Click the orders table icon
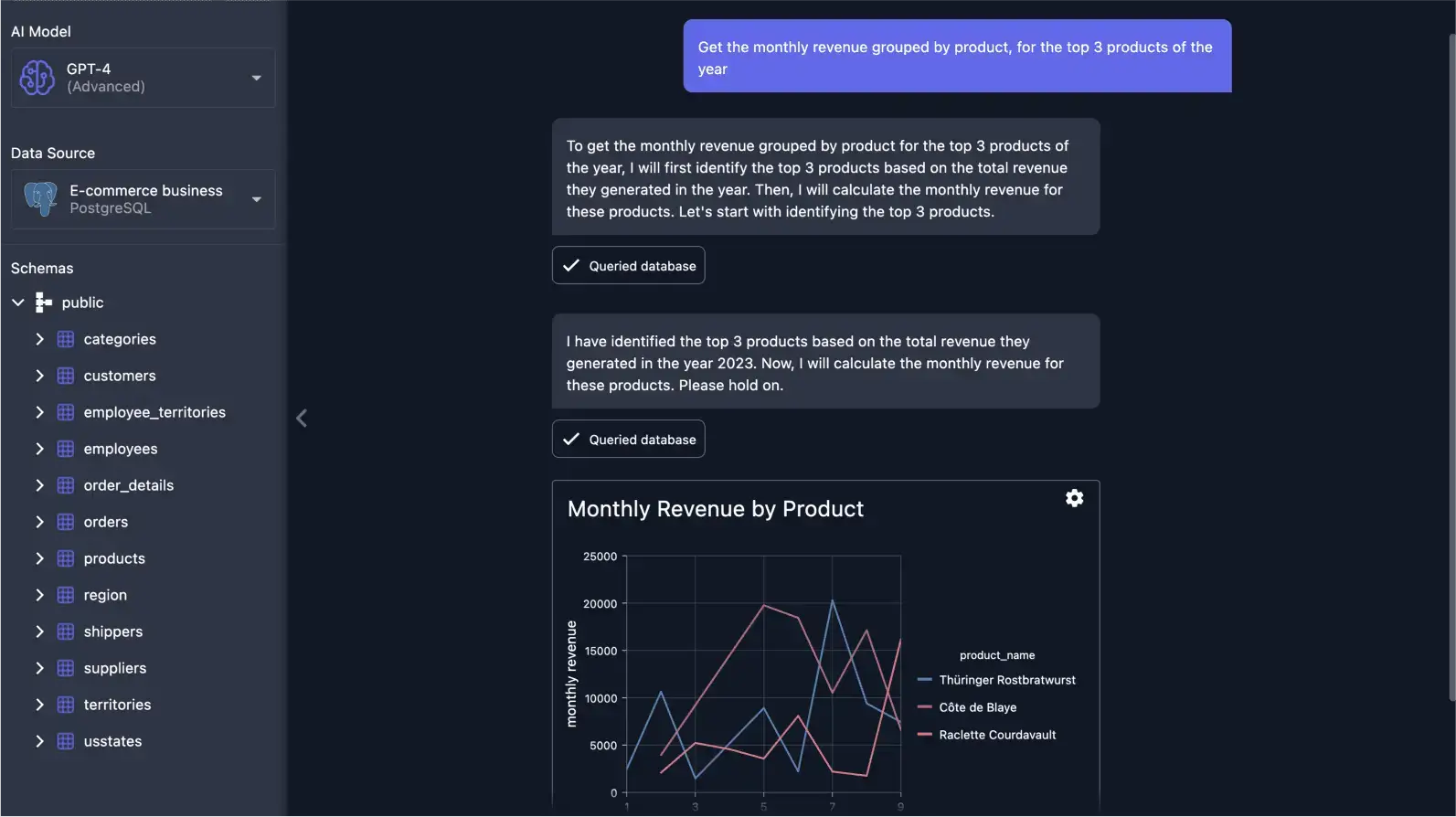The width and height of the screenshot is (1456, 817). pyautogui.click(x=66, y=522)
